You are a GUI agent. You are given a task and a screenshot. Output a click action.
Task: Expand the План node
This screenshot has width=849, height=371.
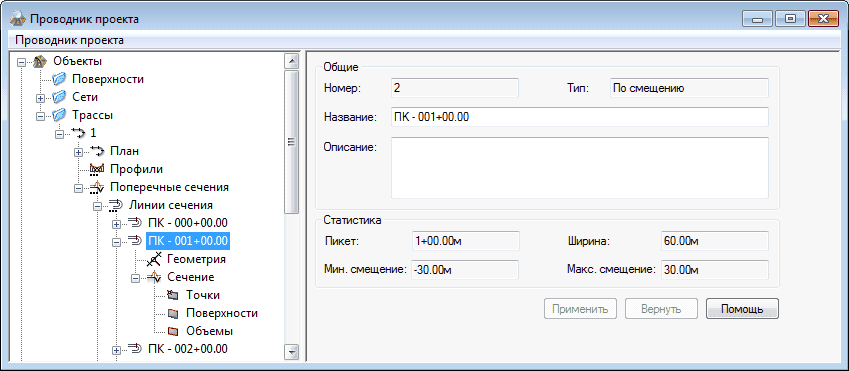coord(78,152)
